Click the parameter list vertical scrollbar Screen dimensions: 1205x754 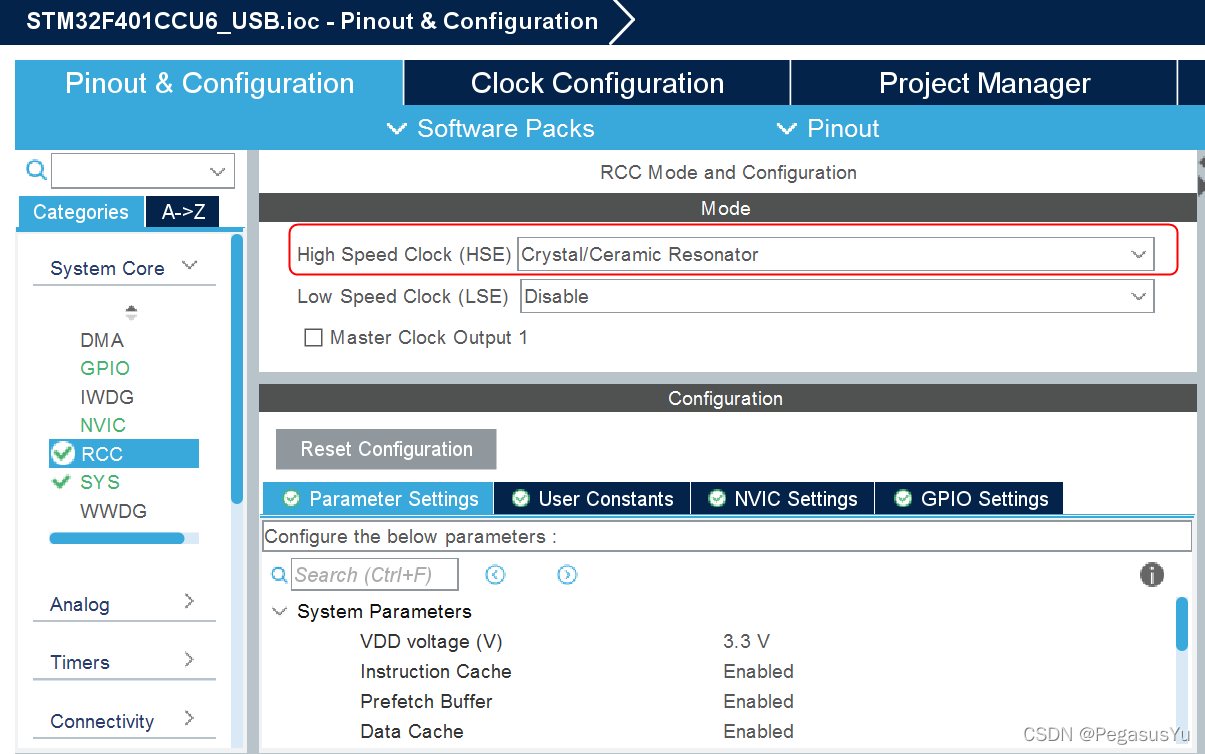pyautogui.click(x=1182, y=623)
